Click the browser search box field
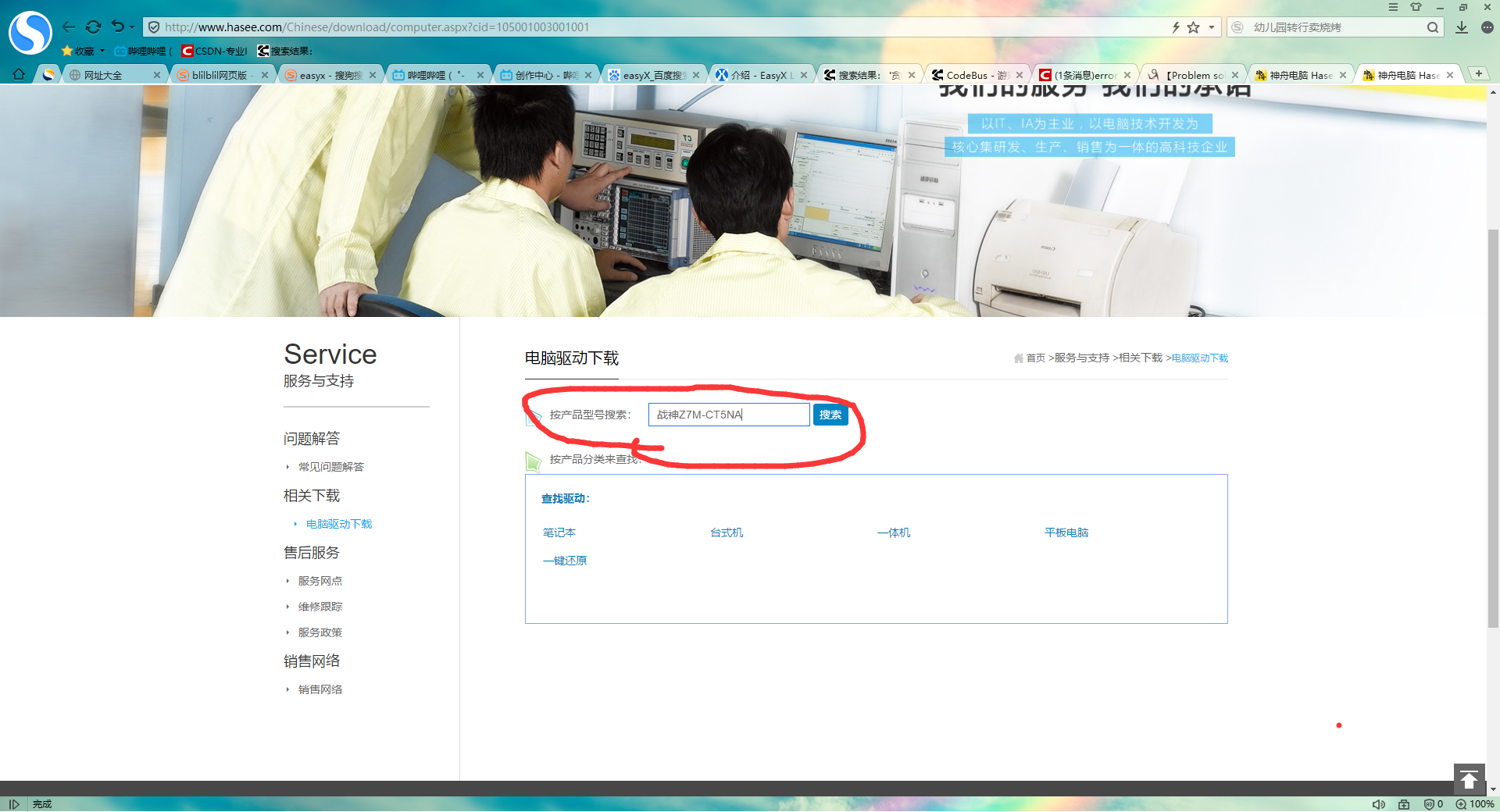Screen dimensions: 1500x812 click(1334, 27)
